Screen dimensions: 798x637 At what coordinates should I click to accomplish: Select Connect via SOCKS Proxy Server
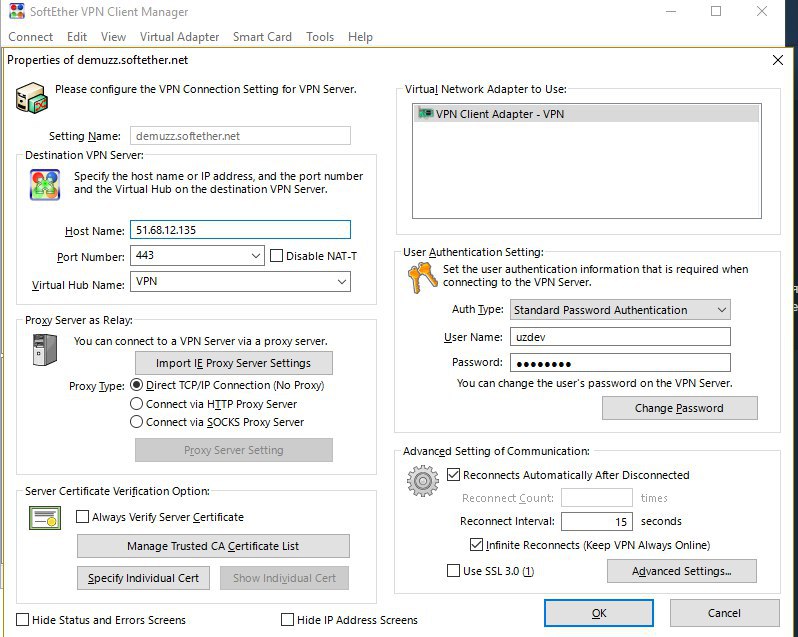(x=136, y=422)
